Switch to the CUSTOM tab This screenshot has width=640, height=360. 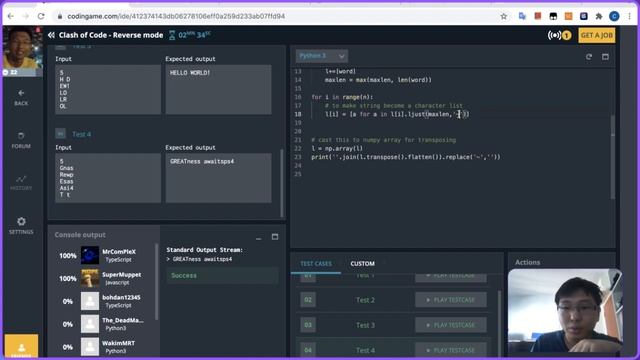362,264
